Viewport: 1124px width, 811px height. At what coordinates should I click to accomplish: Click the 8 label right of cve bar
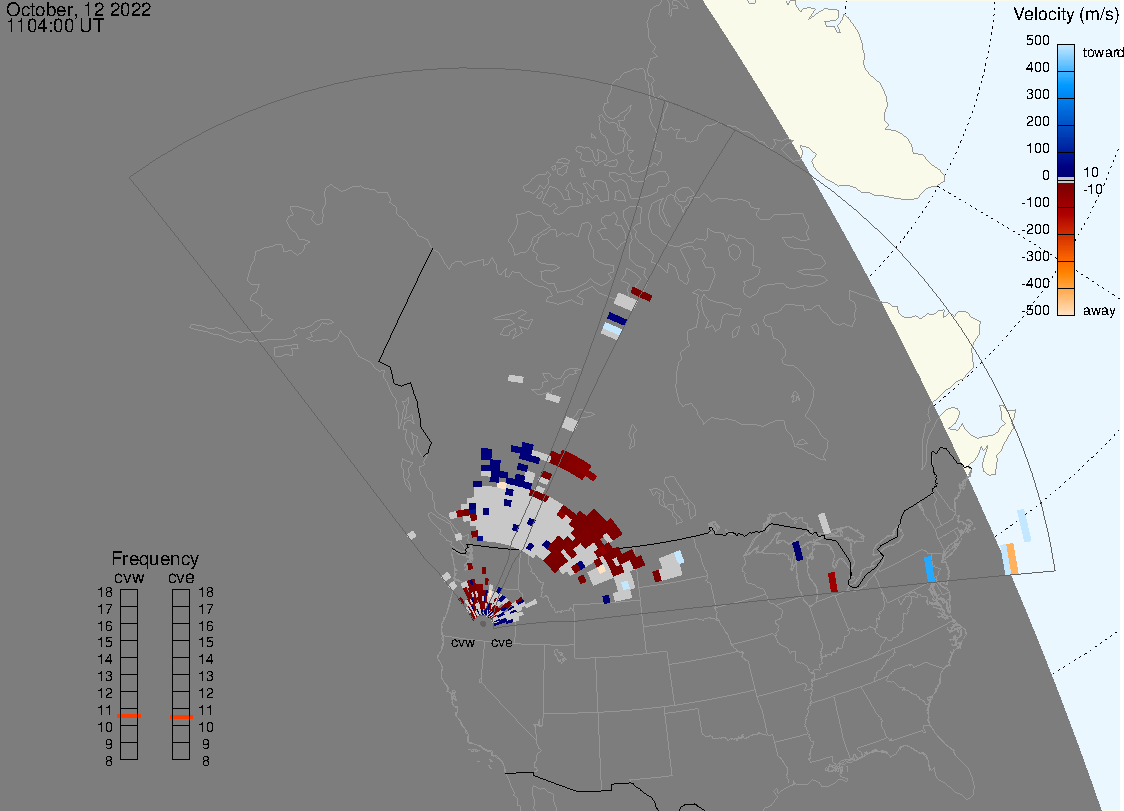pyautogui.click(x=206, y=762)
